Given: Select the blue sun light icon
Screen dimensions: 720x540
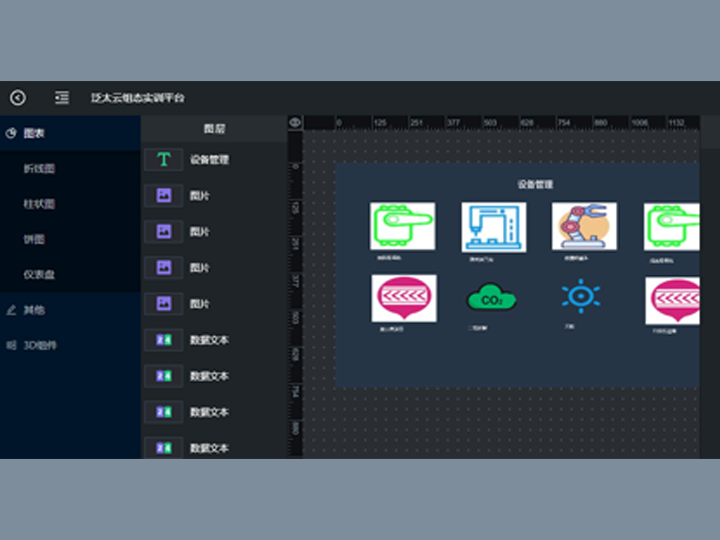Looking at the screenshot, I should 580,297.
